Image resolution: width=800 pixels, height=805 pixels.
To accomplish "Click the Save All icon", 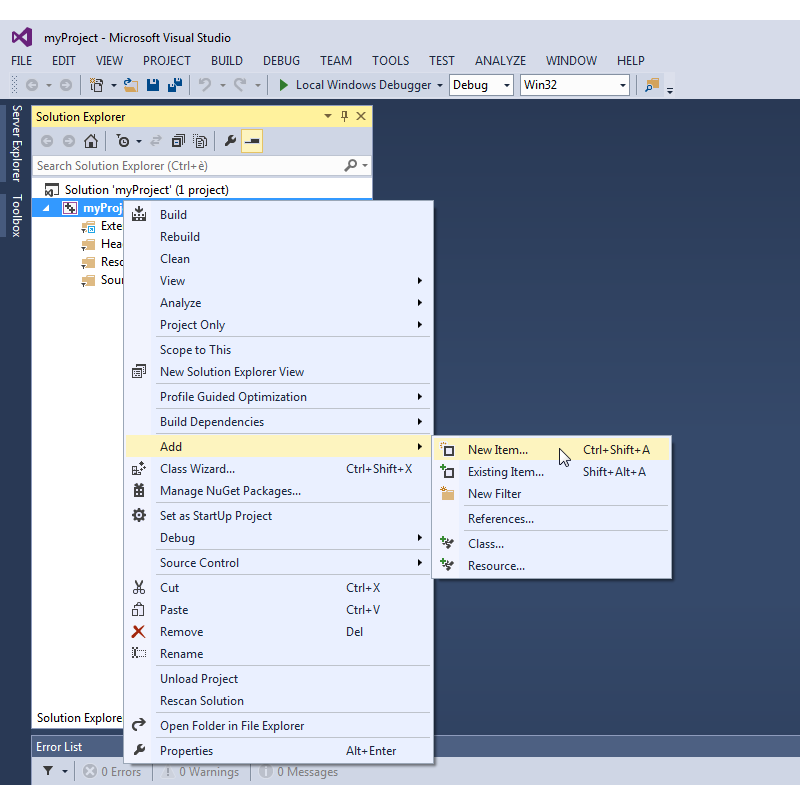I will click(x=175, y=85).
